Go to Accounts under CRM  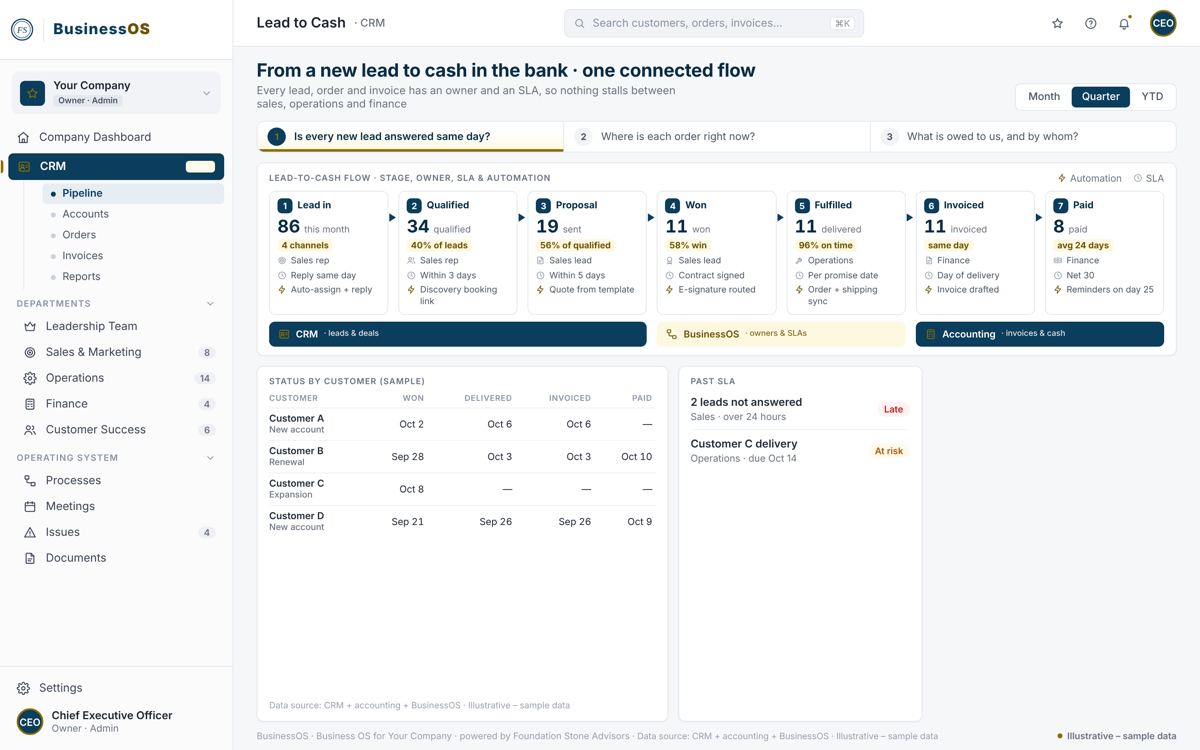133,214
